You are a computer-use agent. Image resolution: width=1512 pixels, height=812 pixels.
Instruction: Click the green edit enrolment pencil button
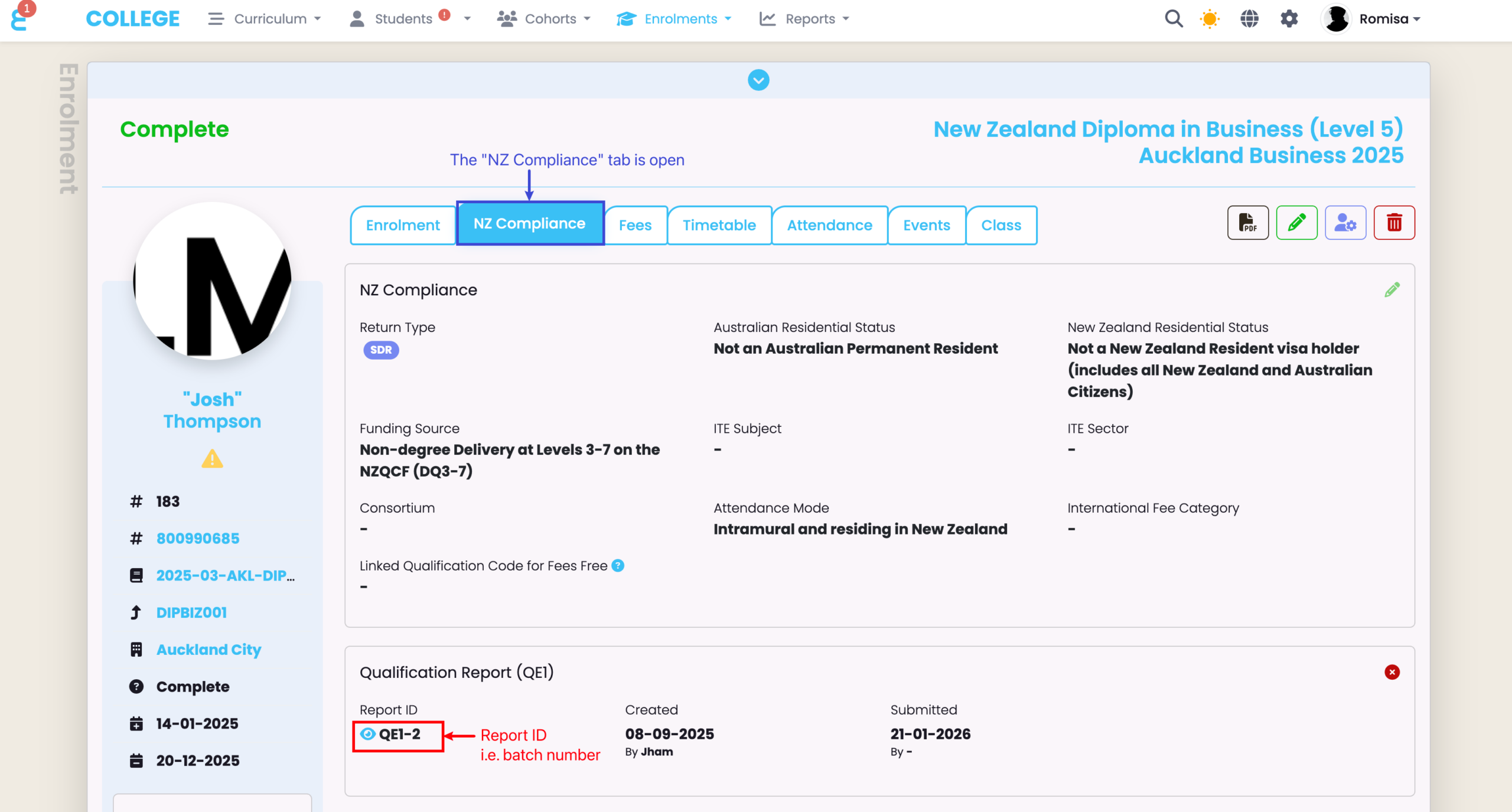1296,223
